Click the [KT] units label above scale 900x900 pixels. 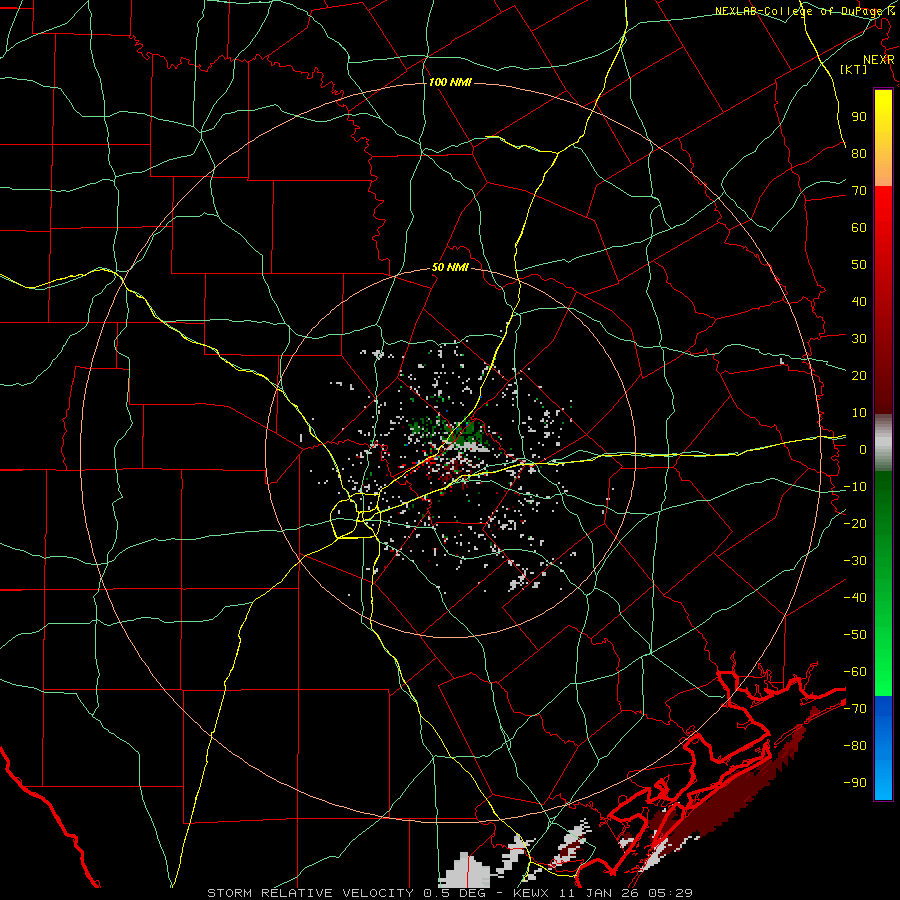[x=854, y=69]
